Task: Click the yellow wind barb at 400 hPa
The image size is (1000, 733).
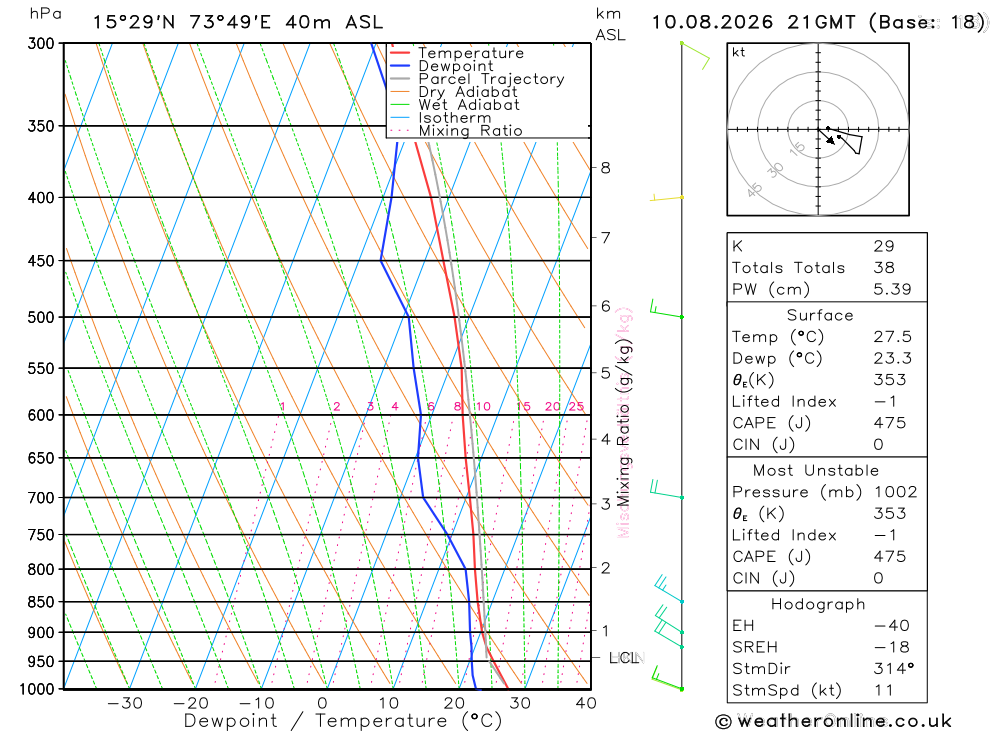Action: [666, 198]
